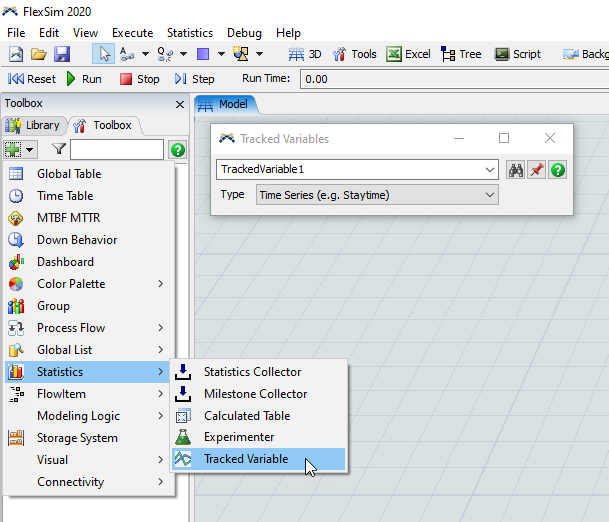Choose Down Behavior menu entry
This screenshot has height=522, width=609.
[x=88, y=240]
